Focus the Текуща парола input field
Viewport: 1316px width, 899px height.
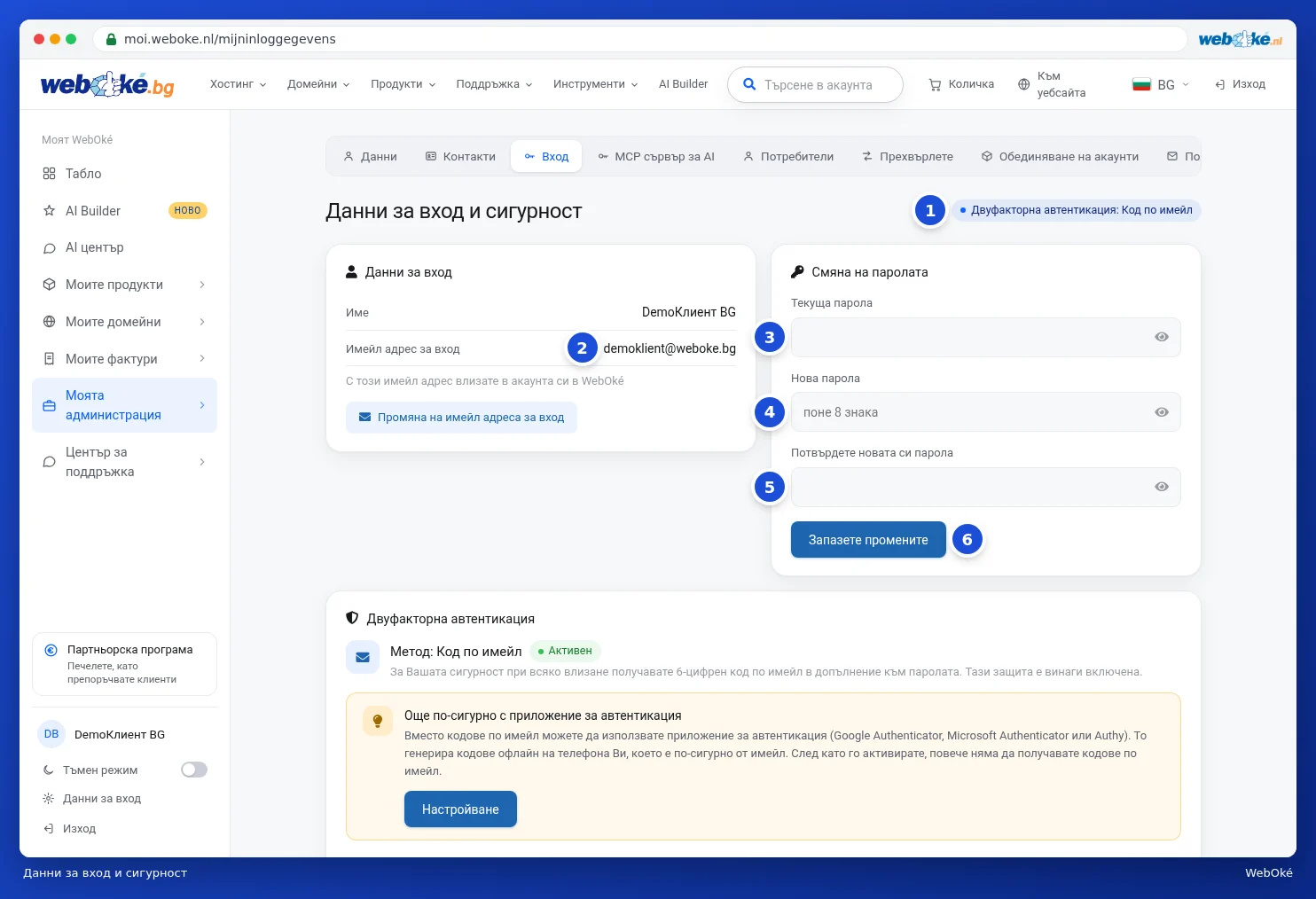(x=985, y=337)
